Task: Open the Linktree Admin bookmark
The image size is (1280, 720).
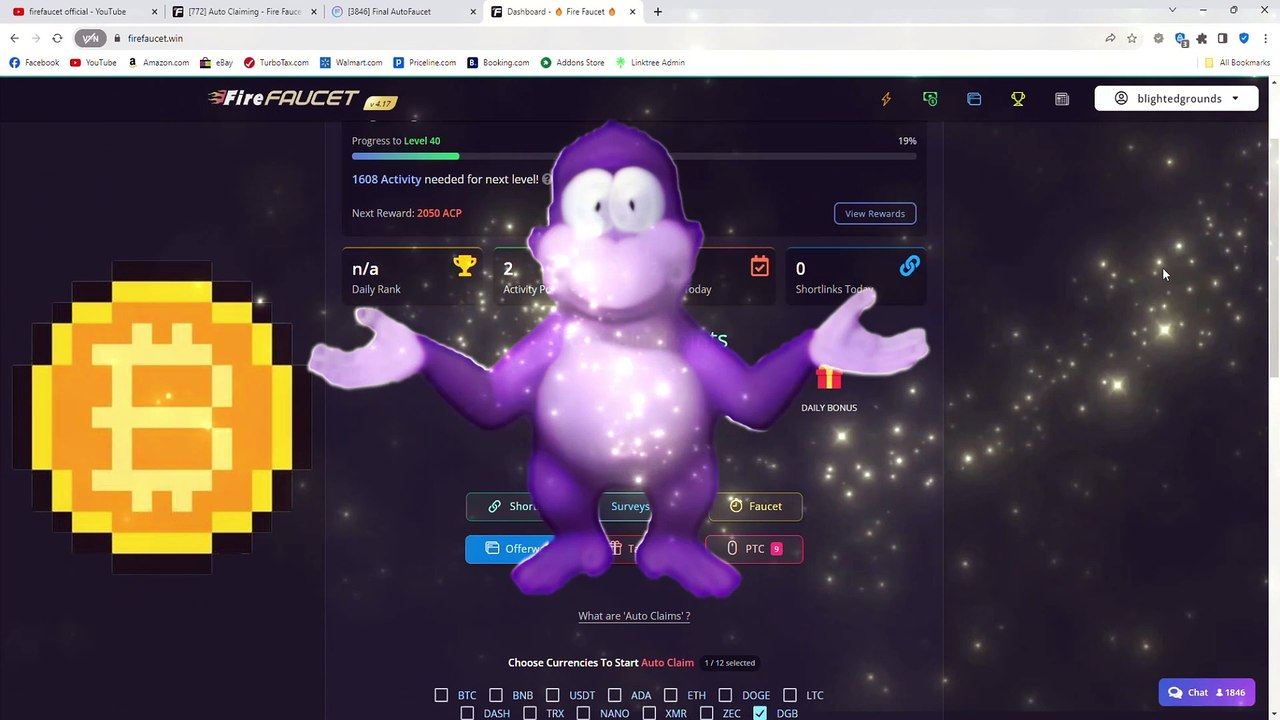Action: click(650, 62)
